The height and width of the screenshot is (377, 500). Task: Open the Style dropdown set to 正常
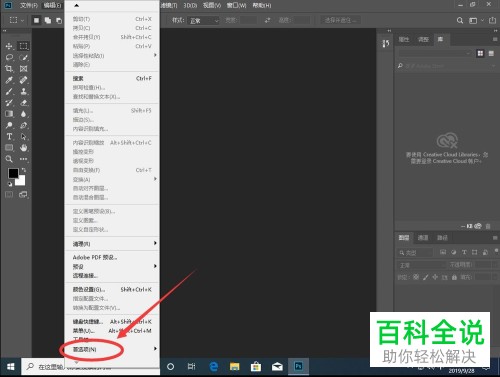(203, 21)
